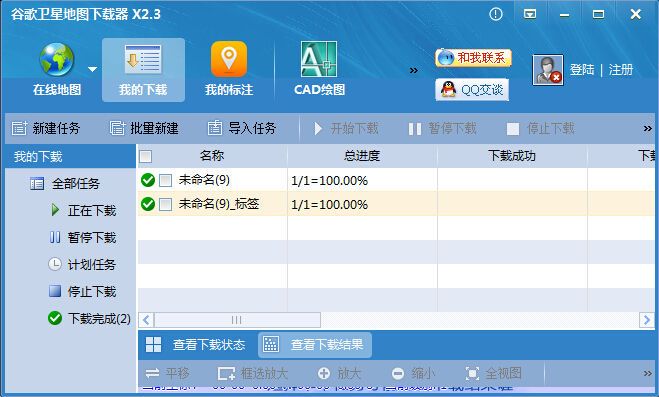Select 停止下载 in sidebar

(83, 292)
